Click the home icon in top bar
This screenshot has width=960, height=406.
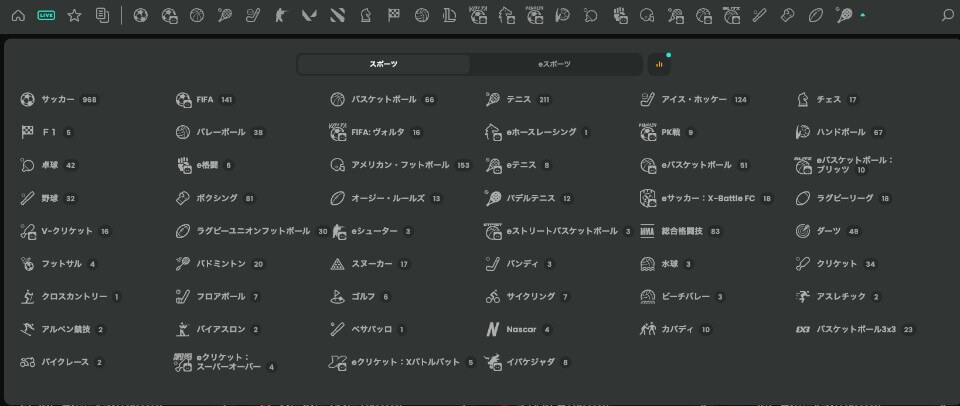pos(18,15)
